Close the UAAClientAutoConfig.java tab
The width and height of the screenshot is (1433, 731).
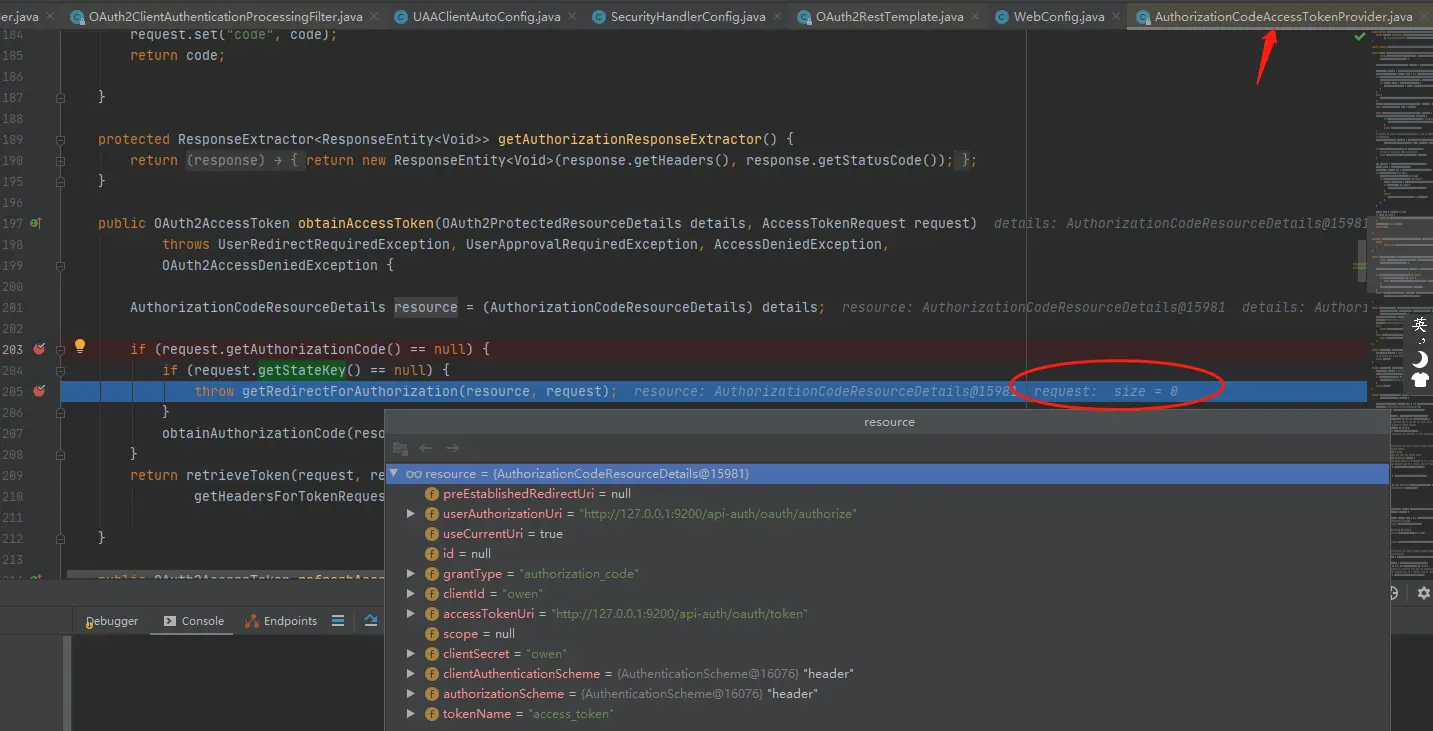(572, 17)
